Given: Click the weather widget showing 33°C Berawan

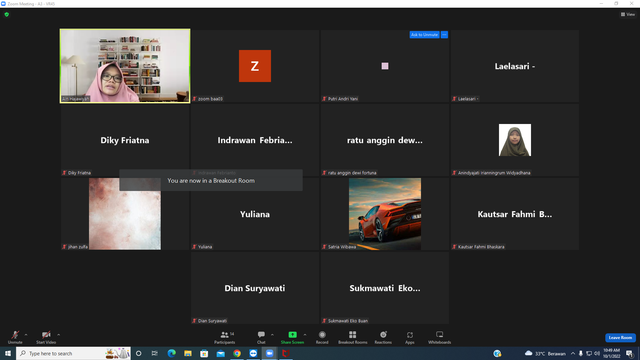Looking at the screenshot, I should 545,353.
